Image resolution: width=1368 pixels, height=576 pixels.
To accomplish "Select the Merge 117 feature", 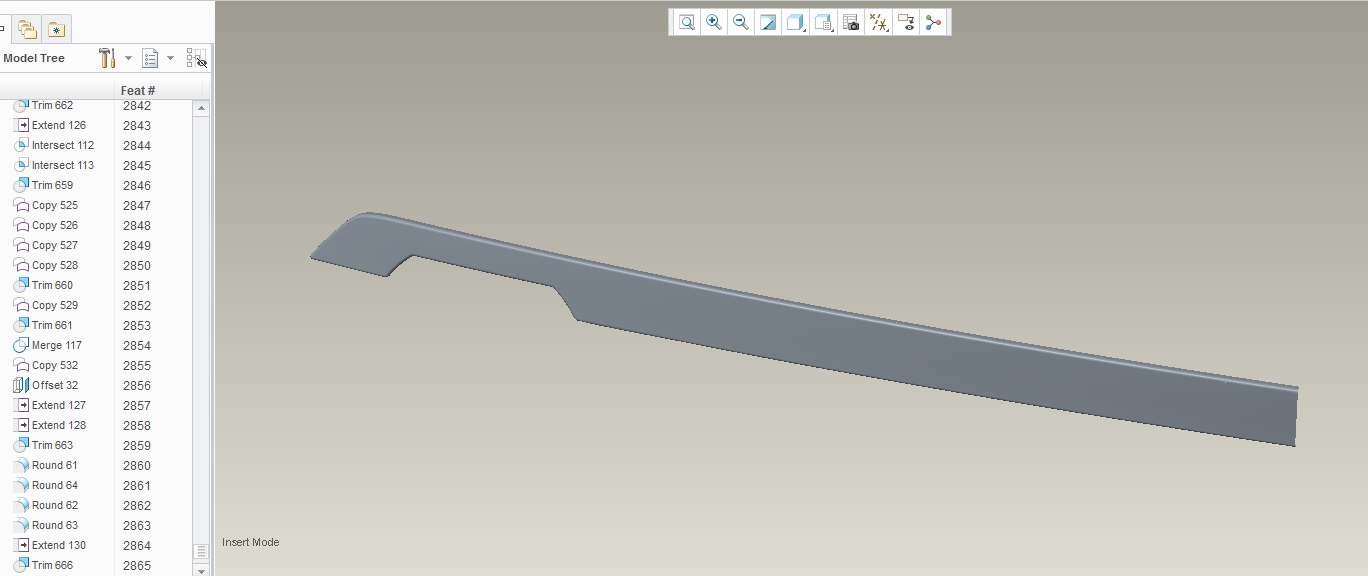I will pyautogui.click(x=48, y=345).
